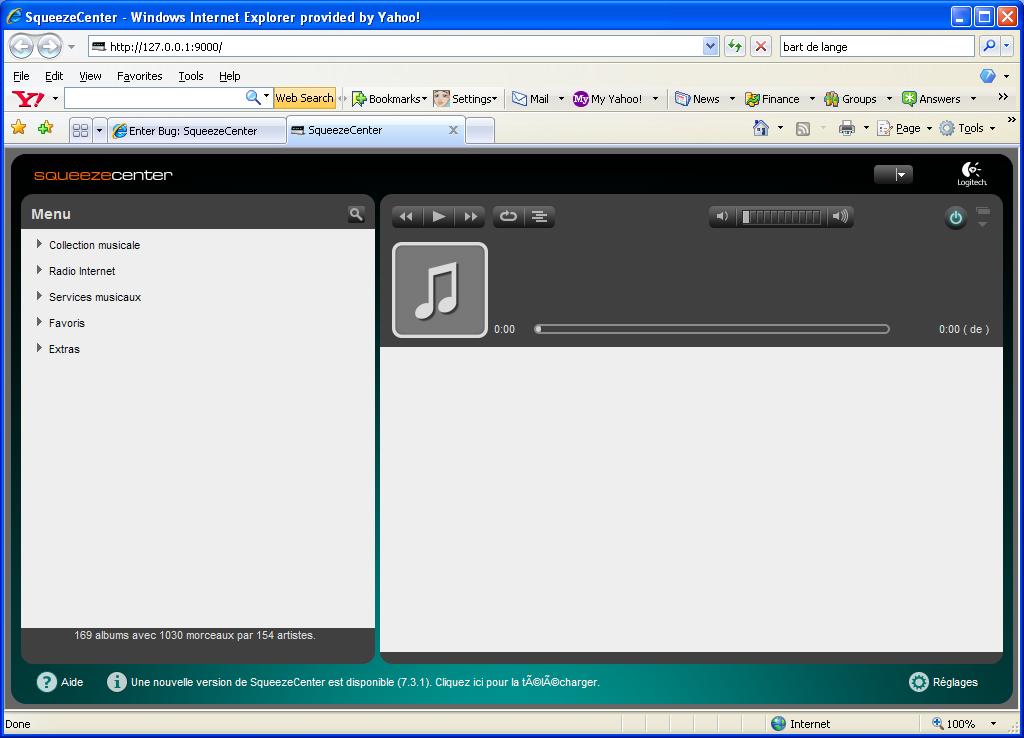Image resolution: width=1024 pixels, height=738 pixels.
Task: Click the volume up speaker icon
Action: pyautogui.click(x=840, y=217)
